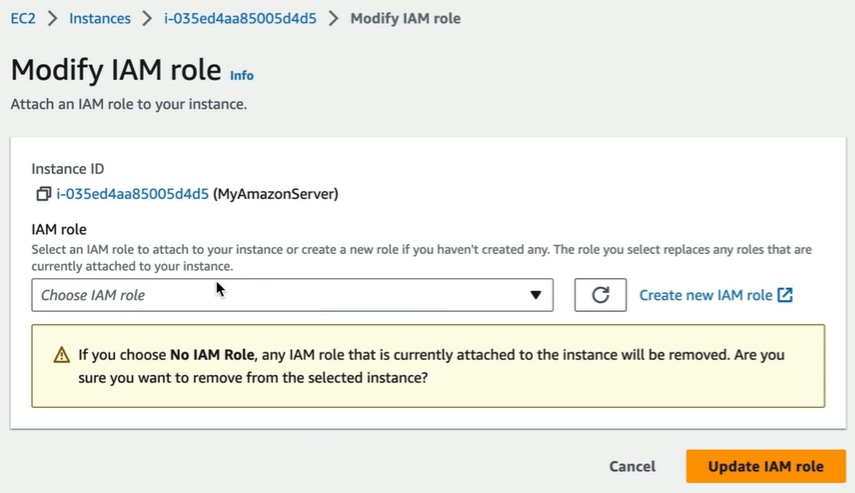Copy the instance ID using the copy icon
Viewport: 855px width, 493px height.
point(44,194)
